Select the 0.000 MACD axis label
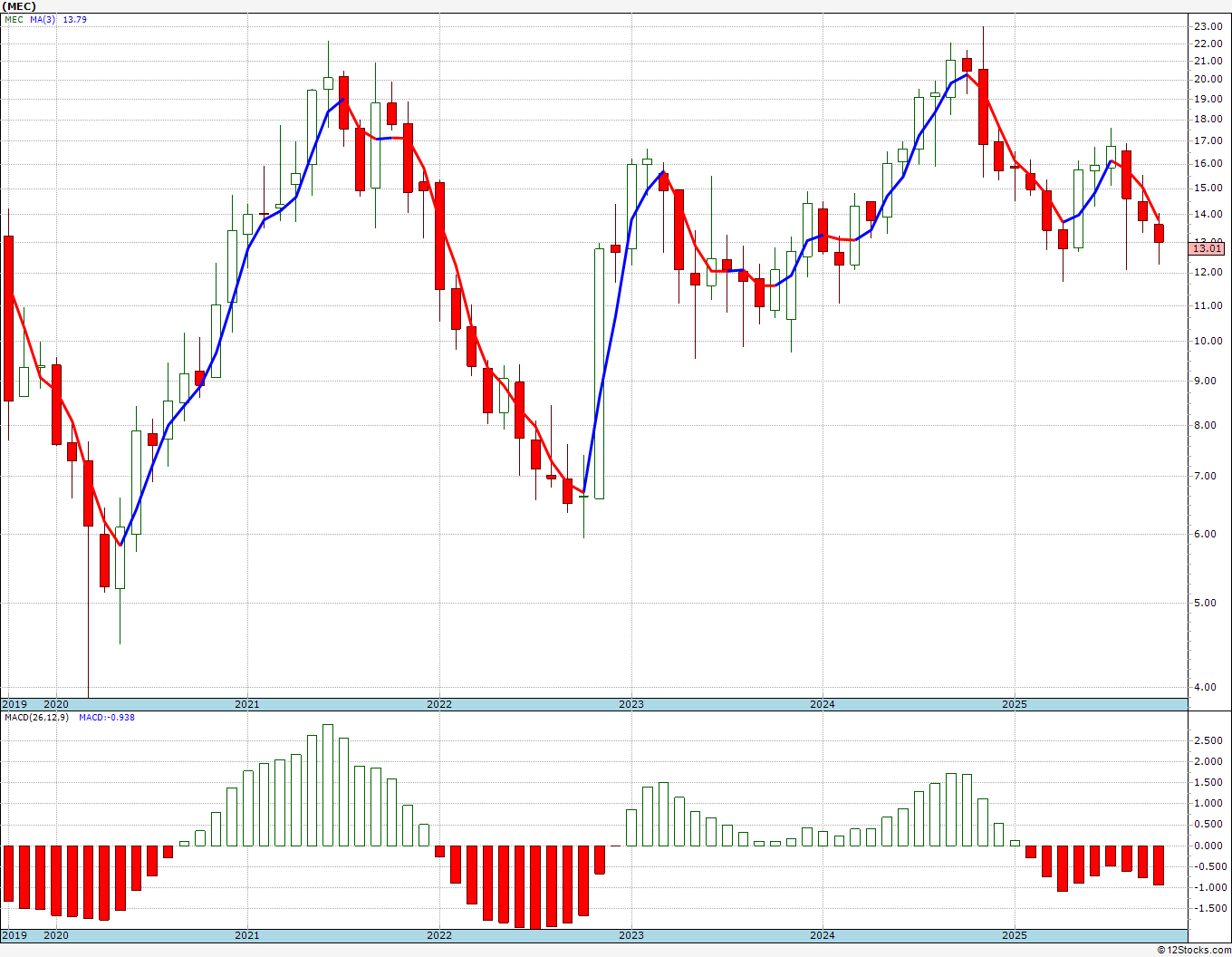The height and width of the screenshot is (957, 1232). (1208, 846)
